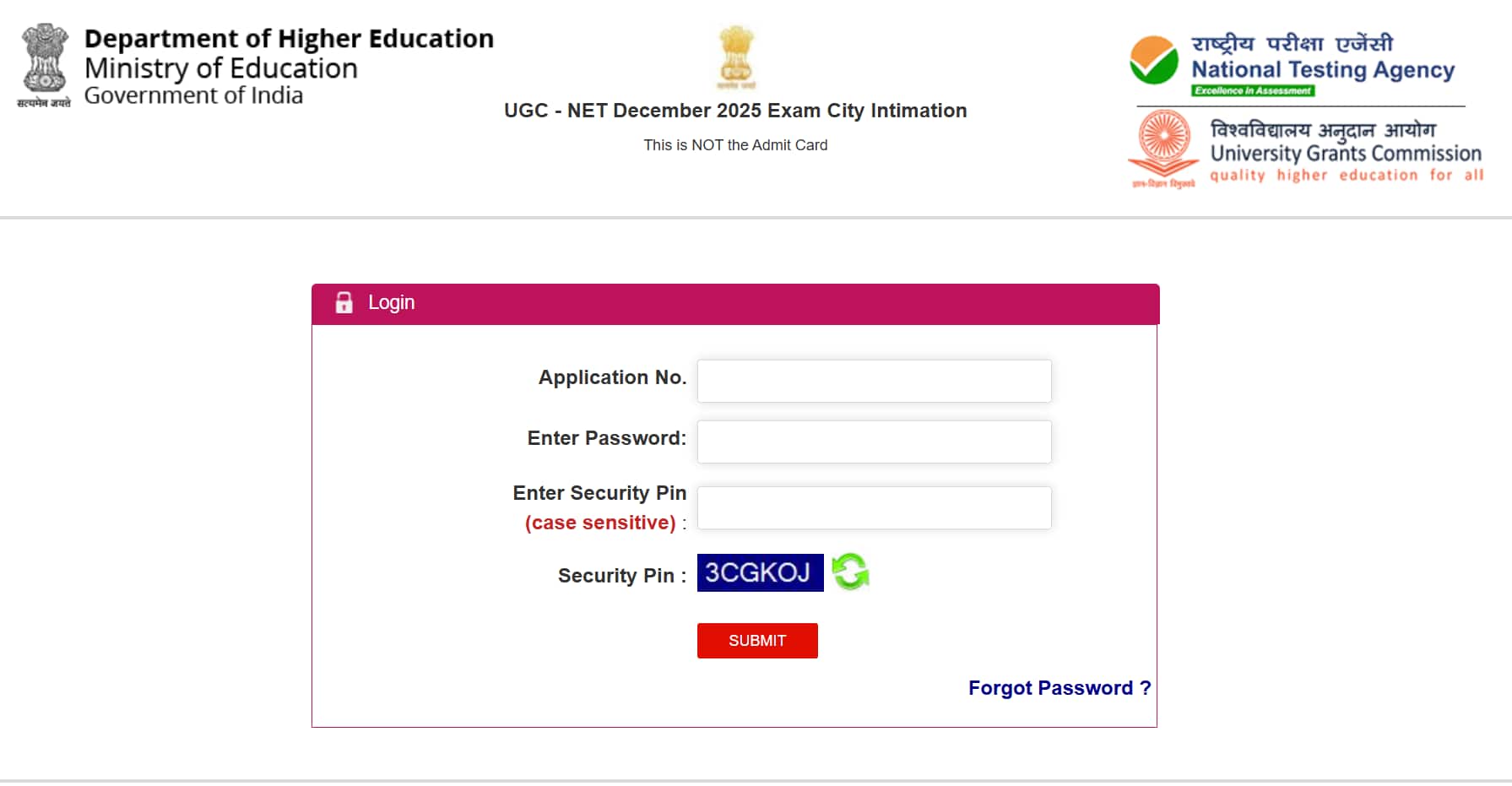Click the Ashoka pillar emblem above the title
Viewport: 1512px width, 786px height.
(734, 57)
